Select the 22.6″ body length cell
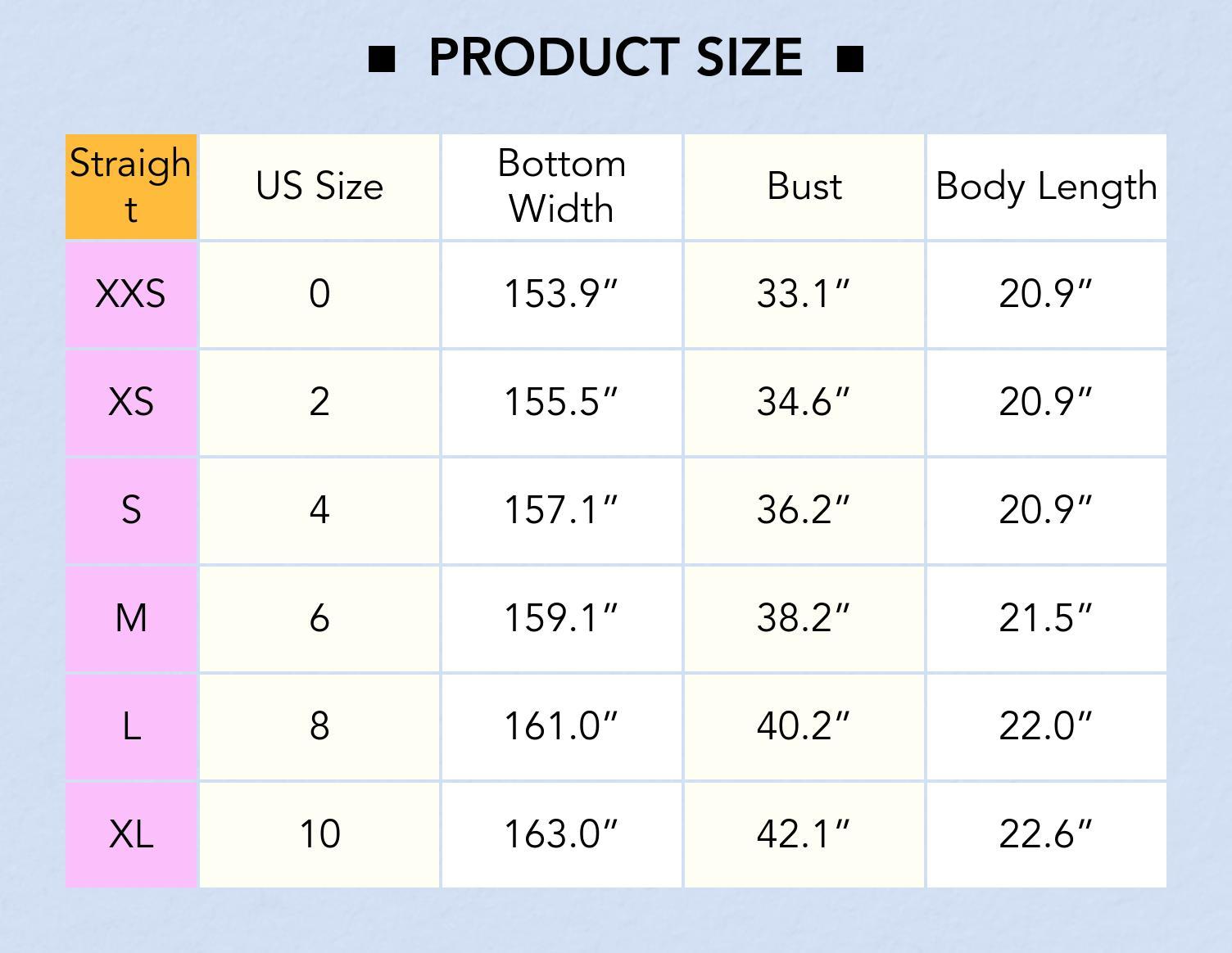 click(x=1046, y=834)
